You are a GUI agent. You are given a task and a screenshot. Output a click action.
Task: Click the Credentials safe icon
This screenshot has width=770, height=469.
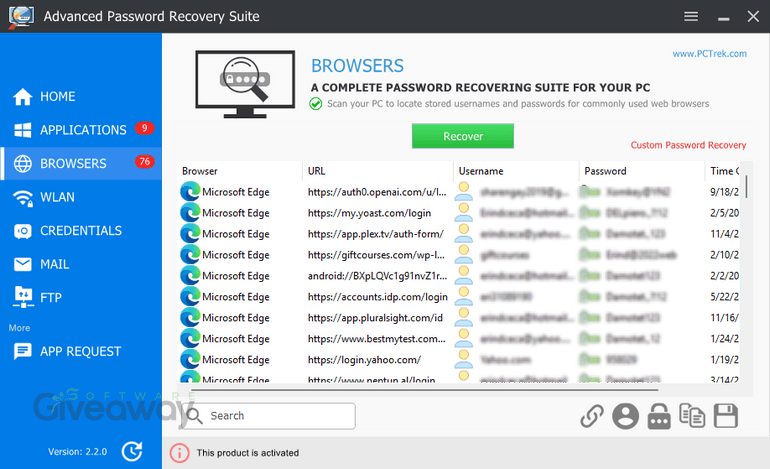coord(23,231)
